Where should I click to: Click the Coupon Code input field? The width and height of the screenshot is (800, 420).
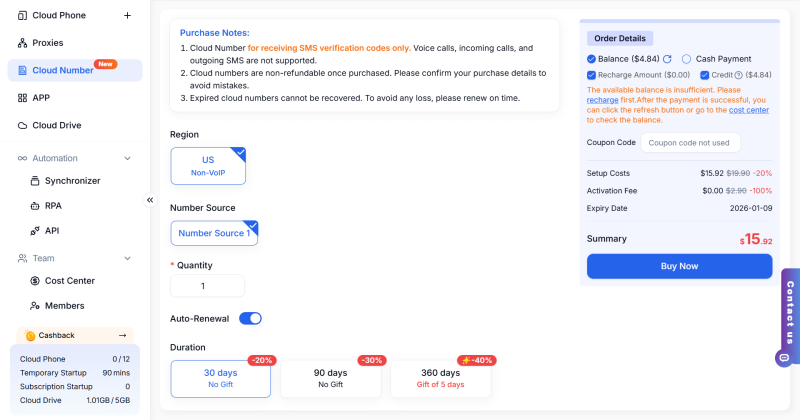point(690,143)
